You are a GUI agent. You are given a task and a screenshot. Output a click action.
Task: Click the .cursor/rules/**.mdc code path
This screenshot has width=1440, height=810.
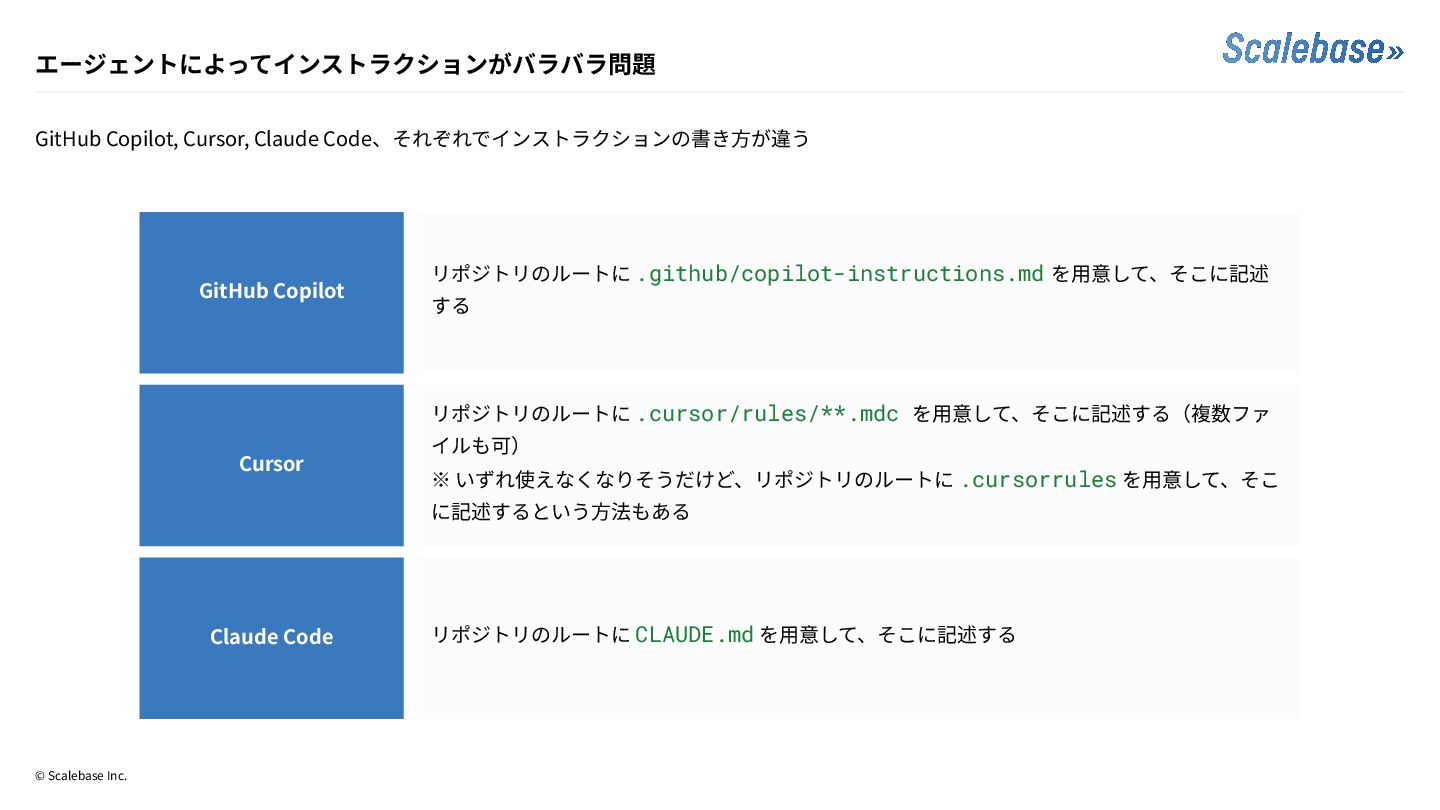tap(768, 413)
